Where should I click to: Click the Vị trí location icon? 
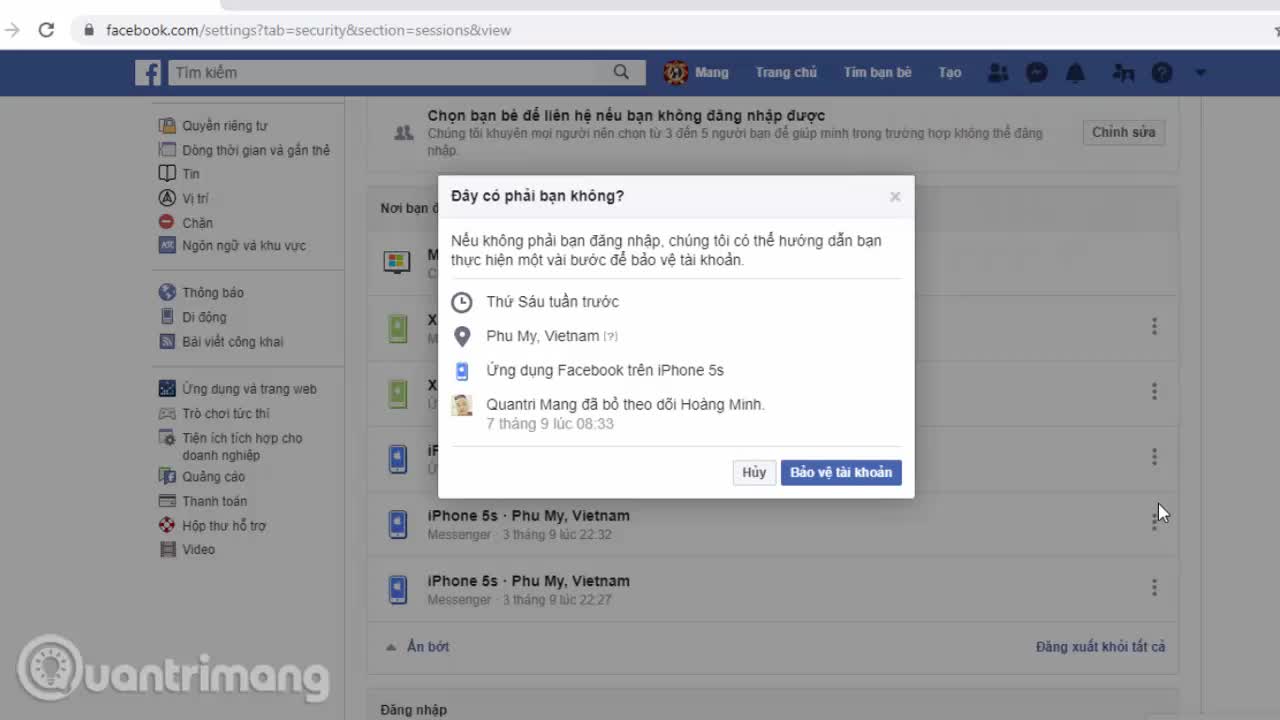(x=167, y=198)
